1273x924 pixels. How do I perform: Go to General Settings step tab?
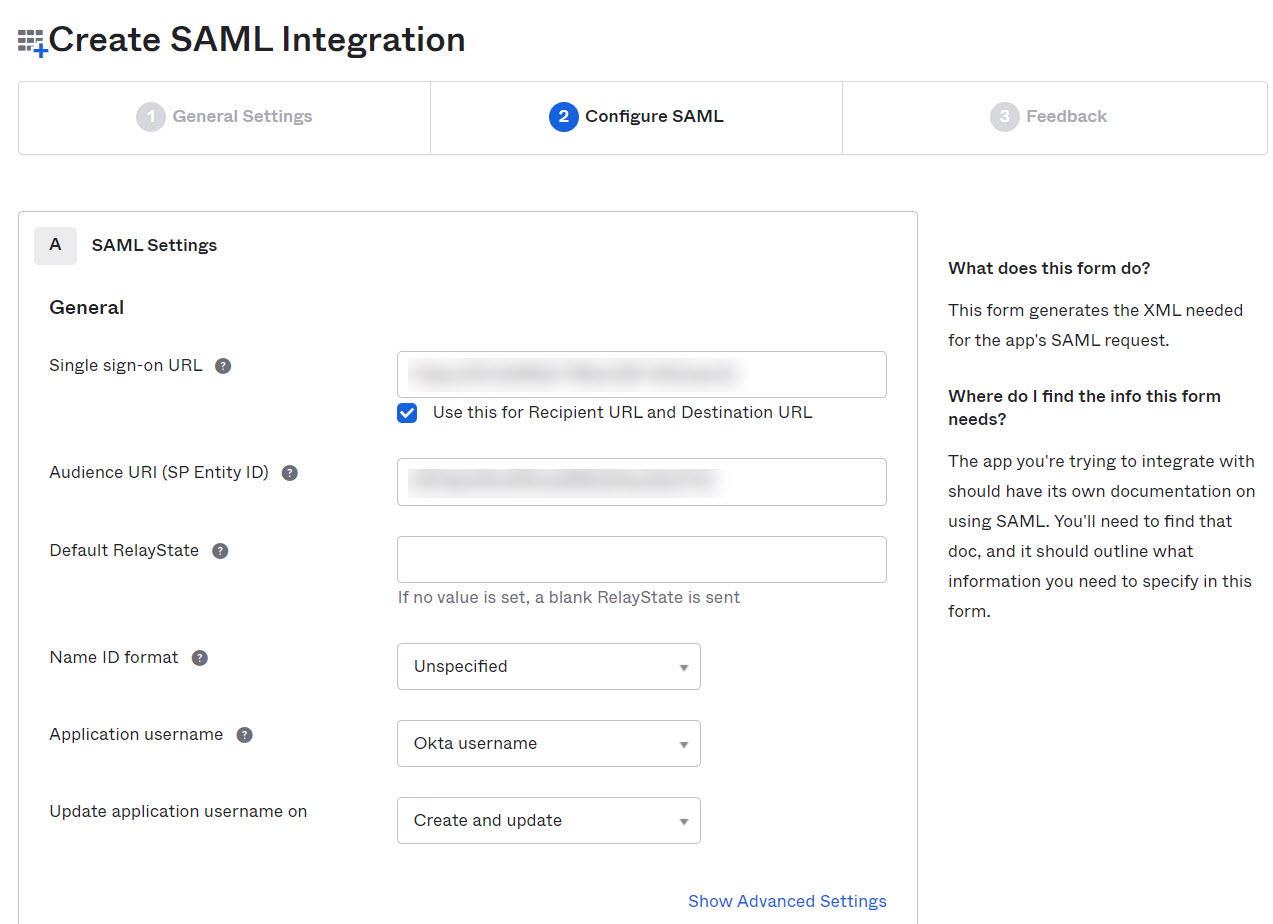[x=242, y=117]
